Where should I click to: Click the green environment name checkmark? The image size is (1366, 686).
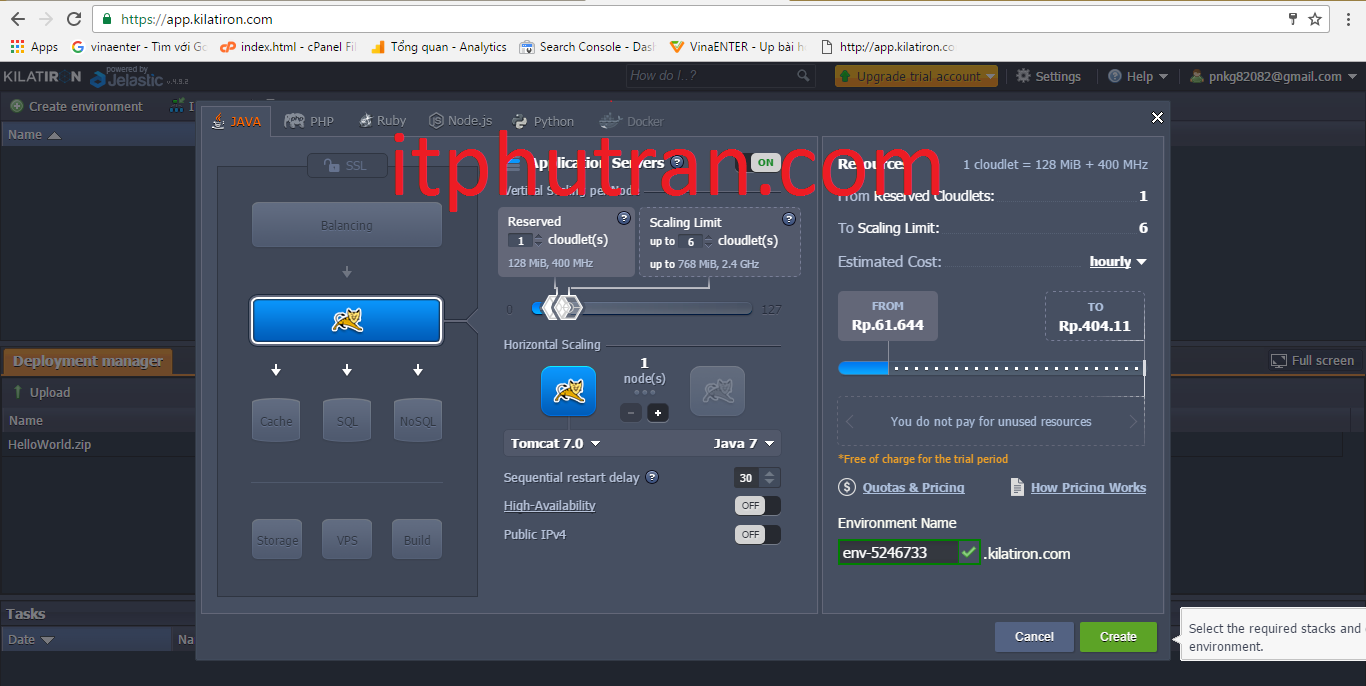tap(969, 552)
